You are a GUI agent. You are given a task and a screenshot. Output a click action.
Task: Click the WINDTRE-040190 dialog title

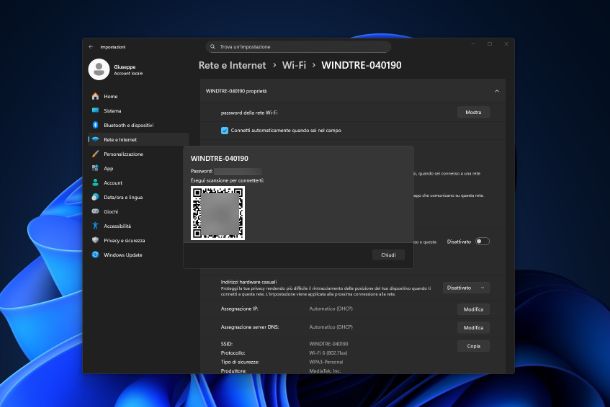[x=219, y=158]
